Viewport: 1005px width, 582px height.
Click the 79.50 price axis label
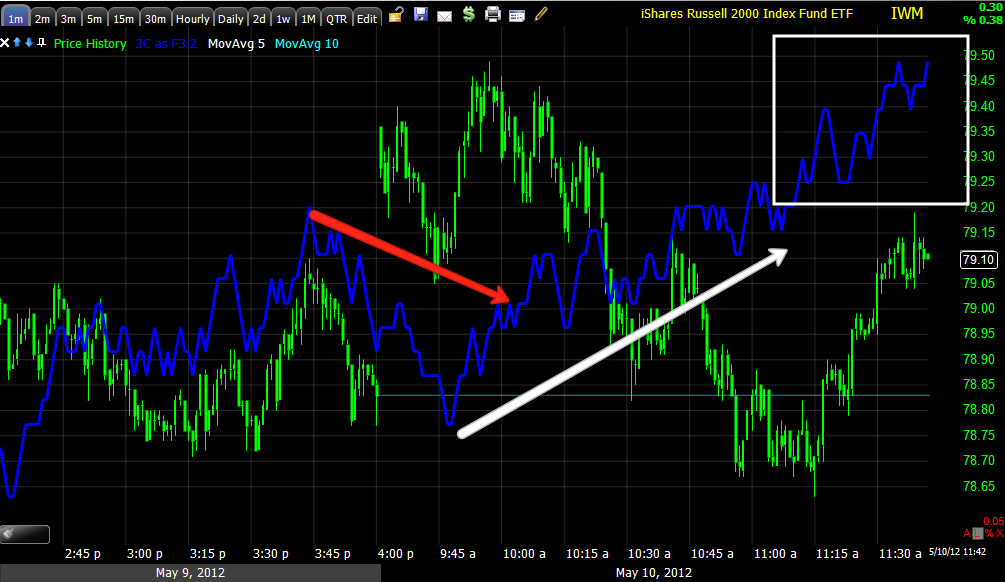coord(979,55)
